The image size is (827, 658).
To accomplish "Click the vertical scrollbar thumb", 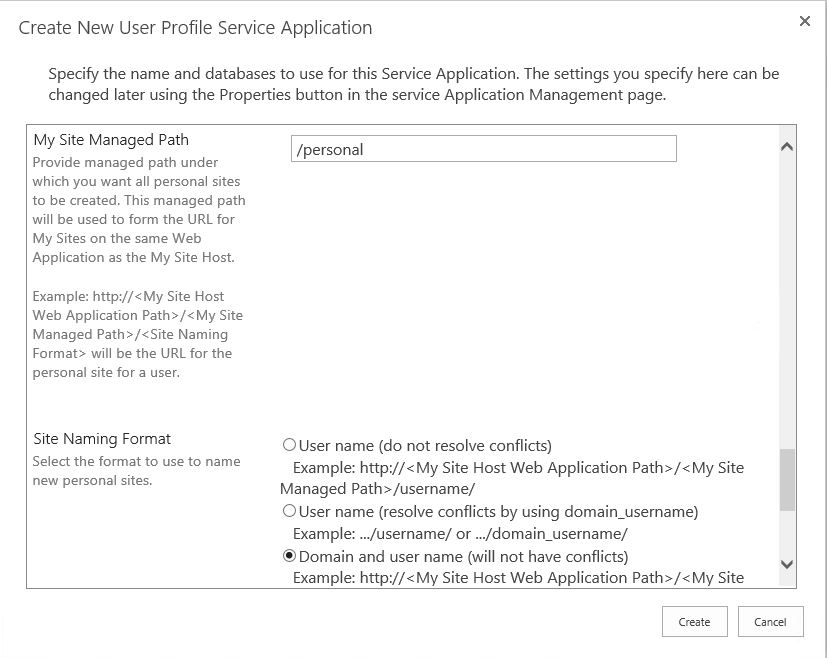I will coord(786,479).
